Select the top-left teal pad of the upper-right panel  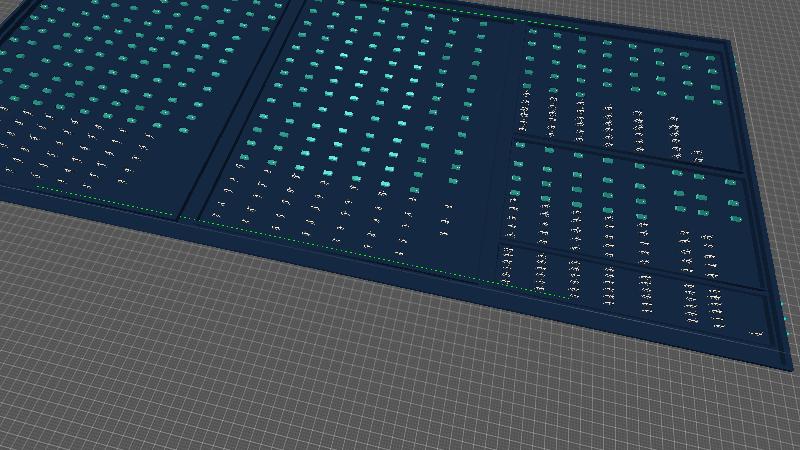(x=532, y=31)
